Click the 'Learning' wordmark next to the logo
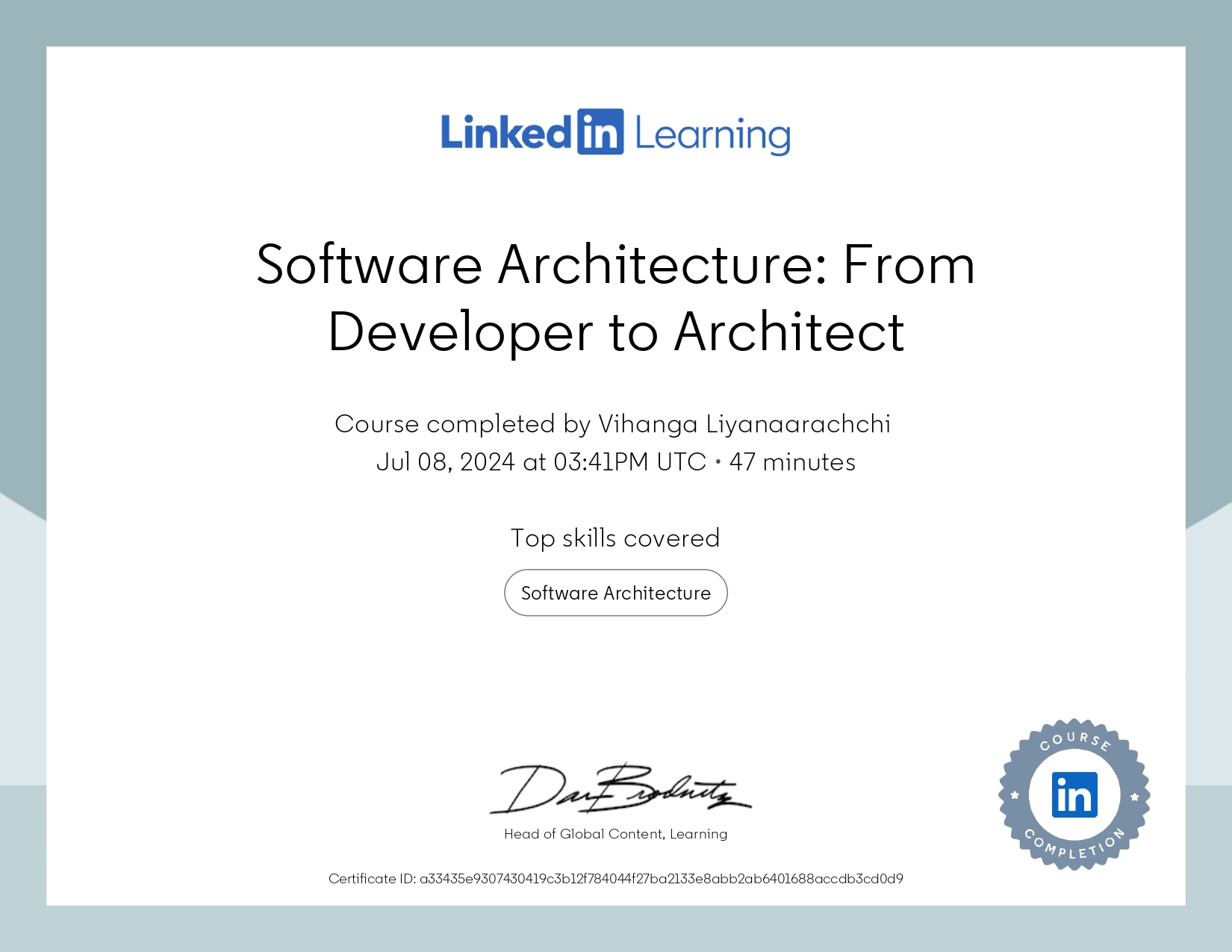 (712, 135)
